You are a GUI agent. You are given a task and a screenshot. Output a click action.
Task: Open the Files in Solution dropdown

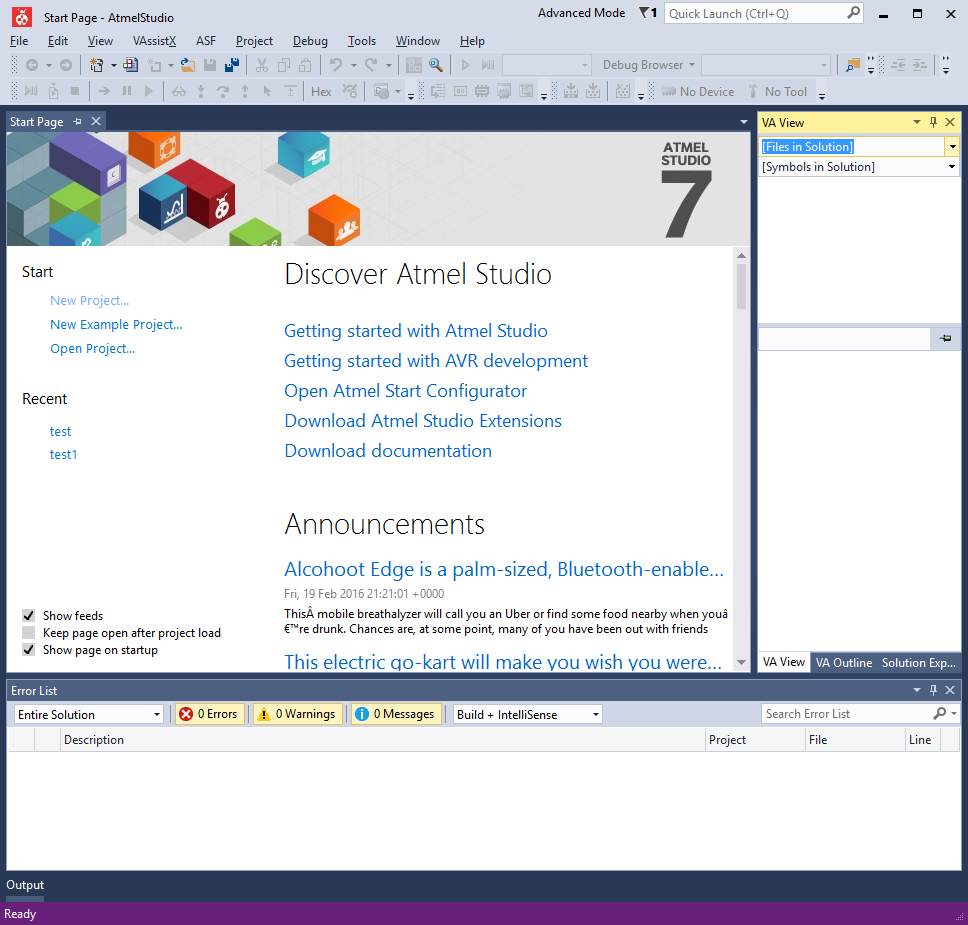tap(950, 146)
